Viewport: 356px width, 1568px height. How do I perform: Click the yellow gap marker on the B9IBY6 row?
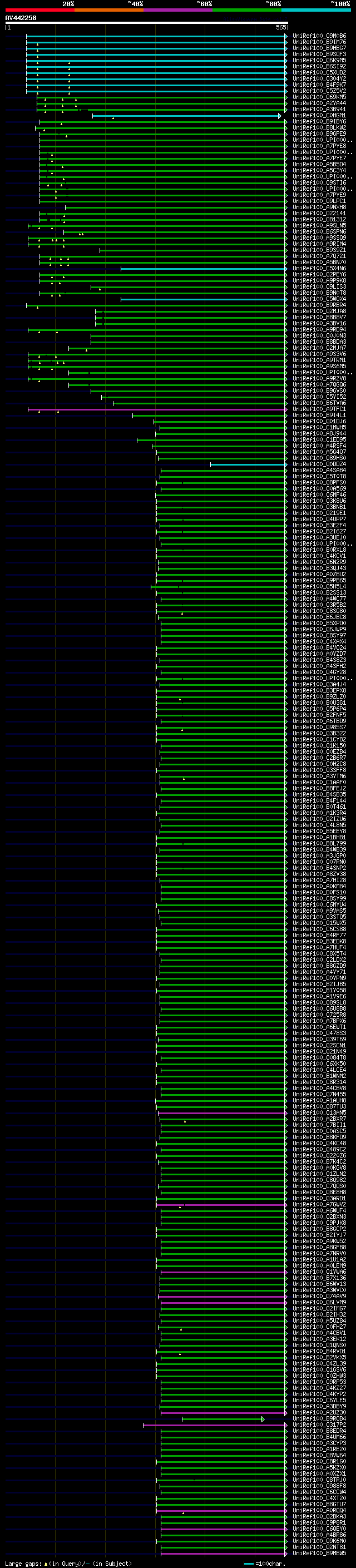[x=61, y=124]
